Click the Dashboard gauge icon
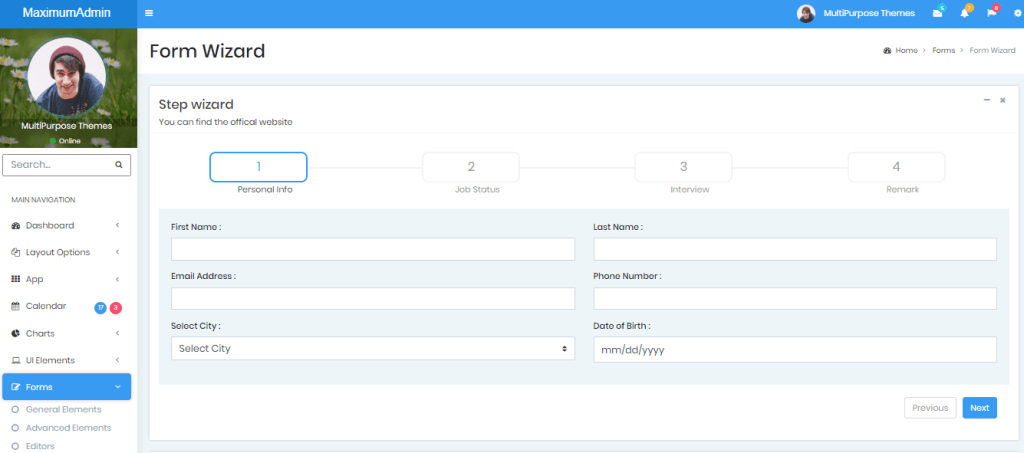 coord(16,225)
